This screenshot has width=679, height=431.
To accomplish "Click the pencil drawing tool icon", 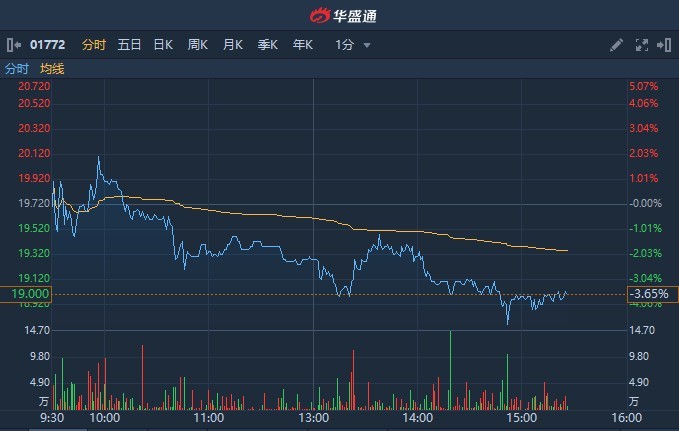I will [x=616, y=45].
